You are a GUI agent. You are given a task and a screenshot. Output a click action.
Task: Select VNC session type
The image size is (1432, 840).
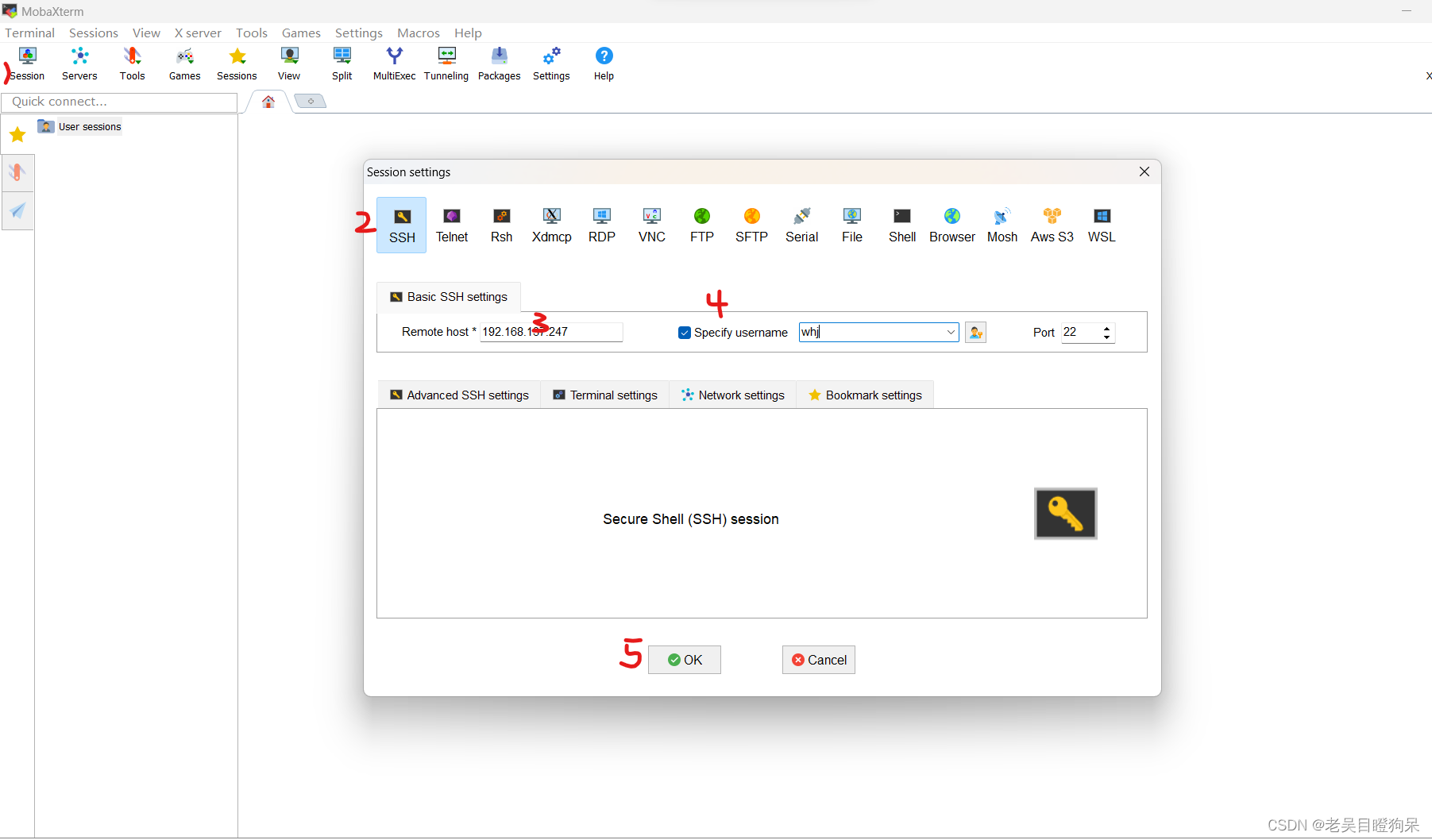click(x=652, y=225)
